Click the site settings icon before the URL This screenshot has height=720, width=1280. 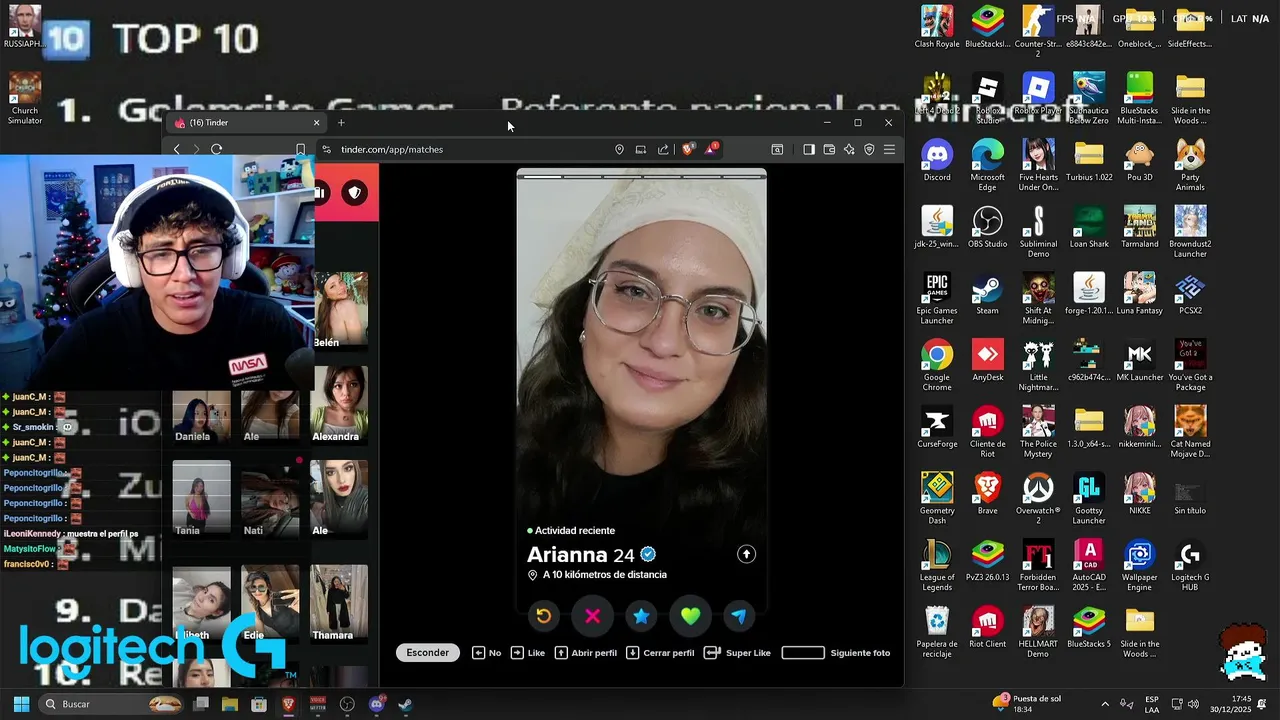pos(326,149)
